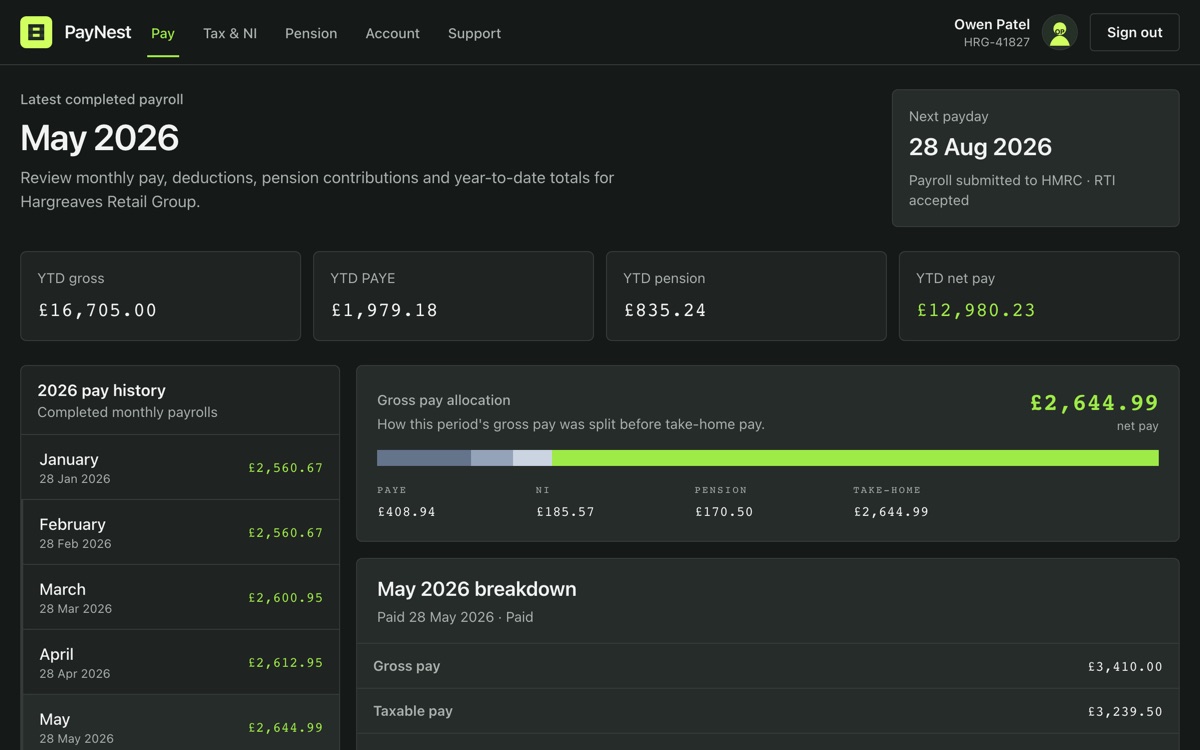The image size is (1200, 750).
Task: Click the YTD gross card
Action: [x=160, y=296]
